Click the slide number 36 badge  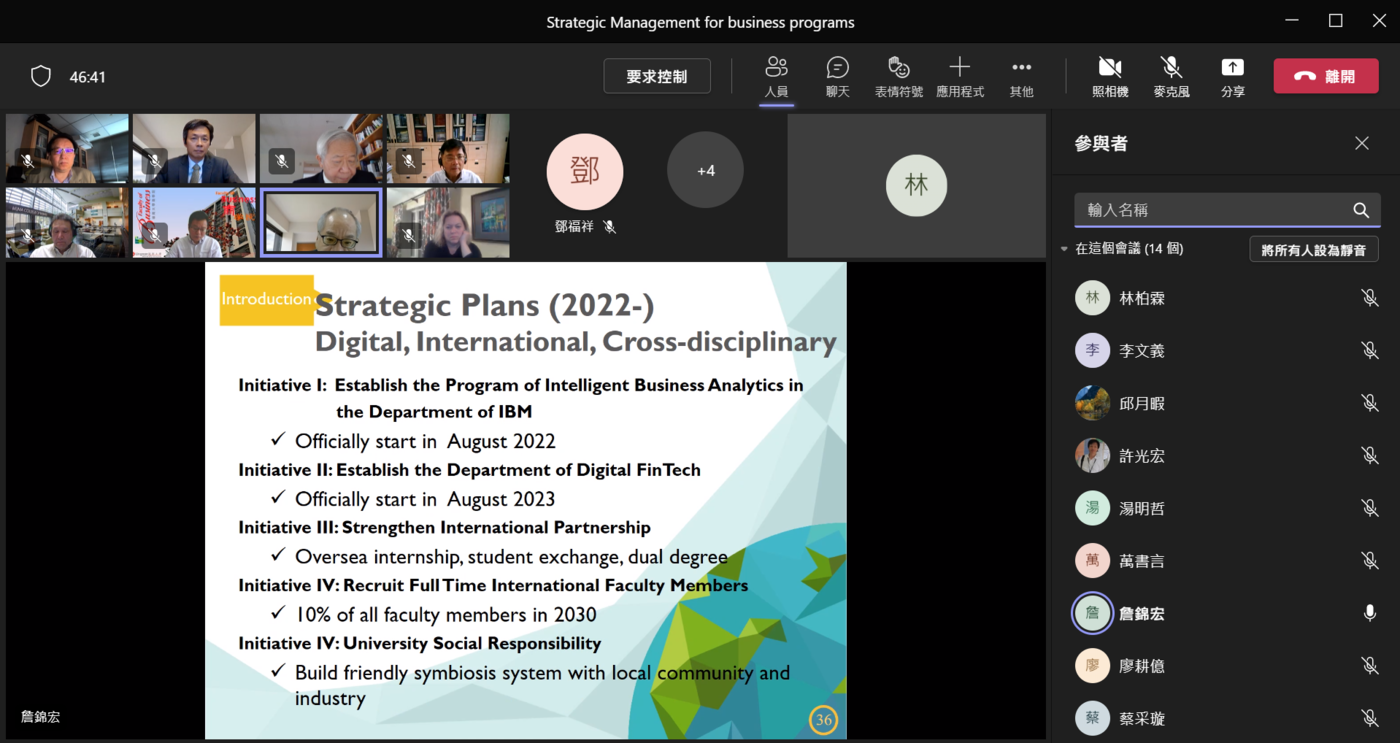pos(823,719)
